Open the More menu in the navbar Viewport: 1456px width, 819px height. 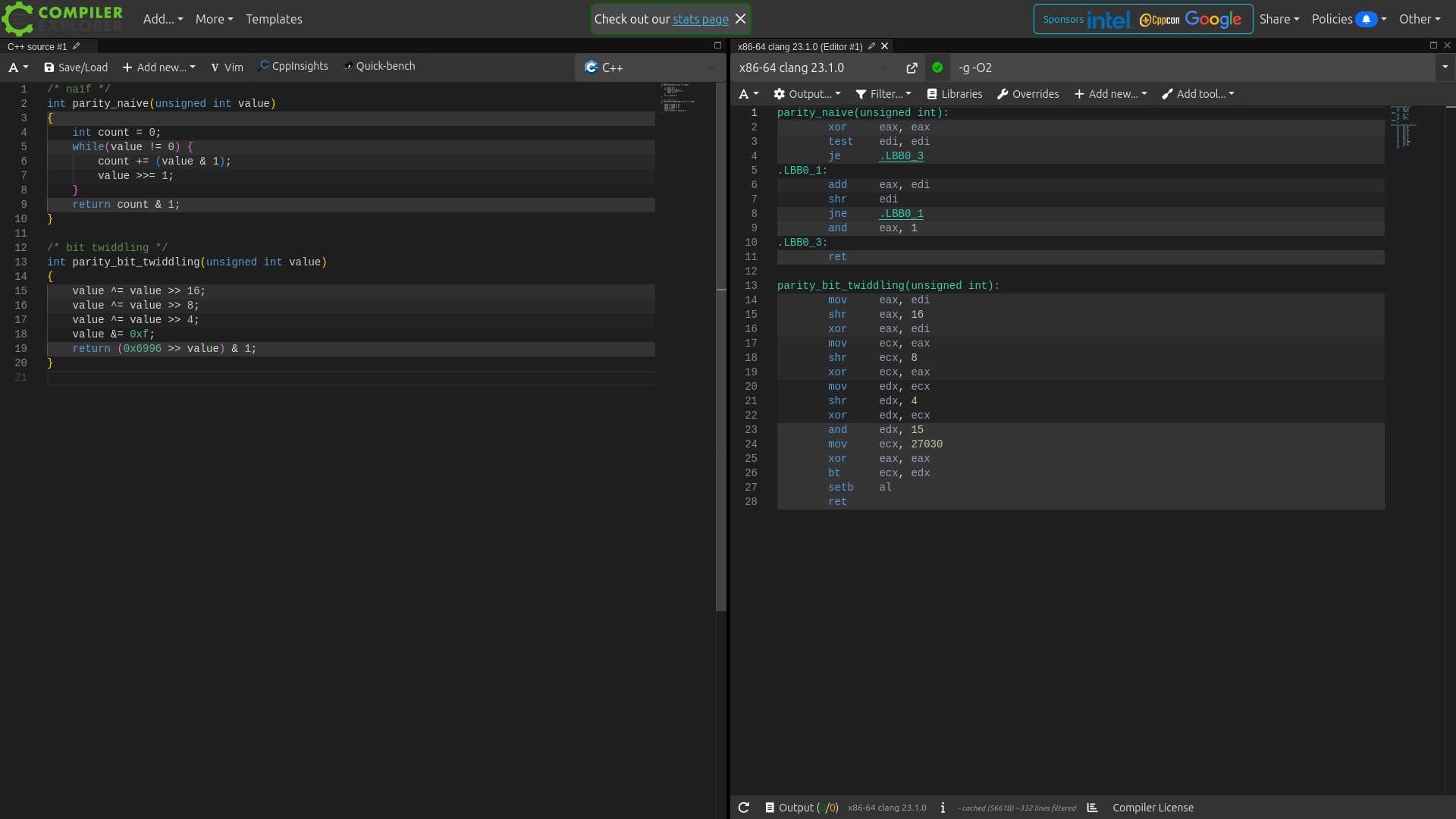tap(214, 19)
